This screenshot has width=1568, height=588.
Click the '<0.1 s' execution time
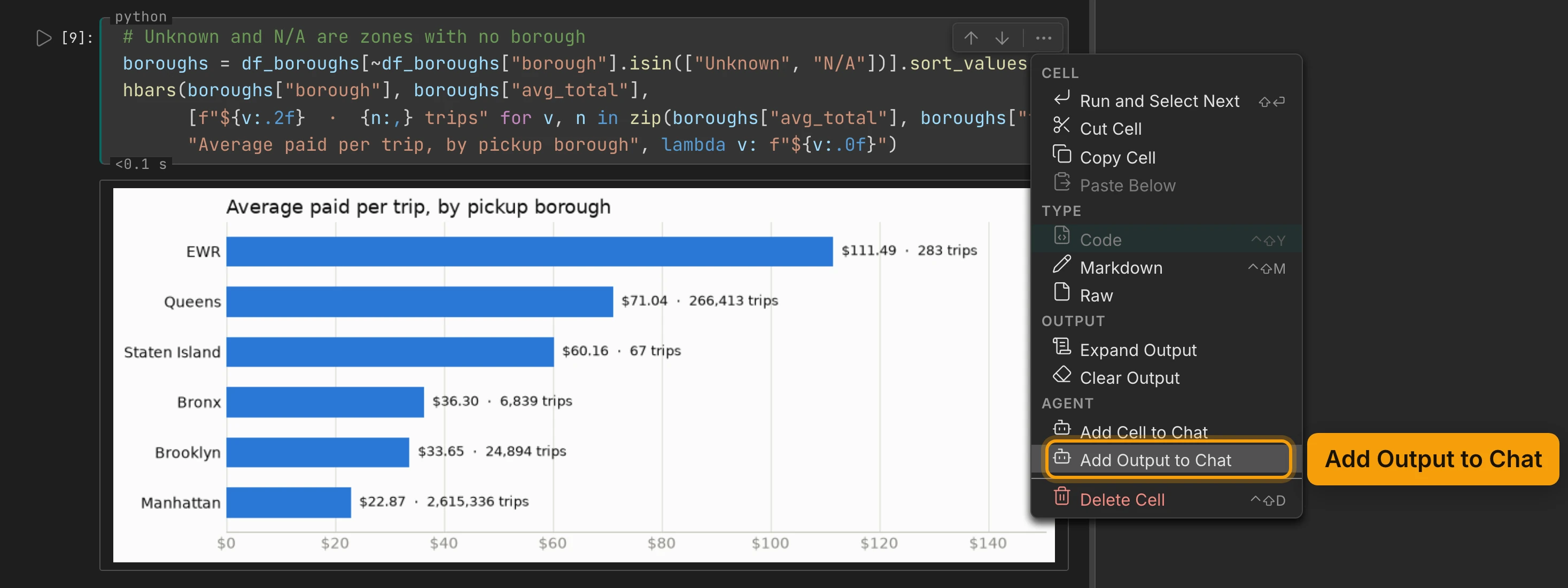coord(141,164)
